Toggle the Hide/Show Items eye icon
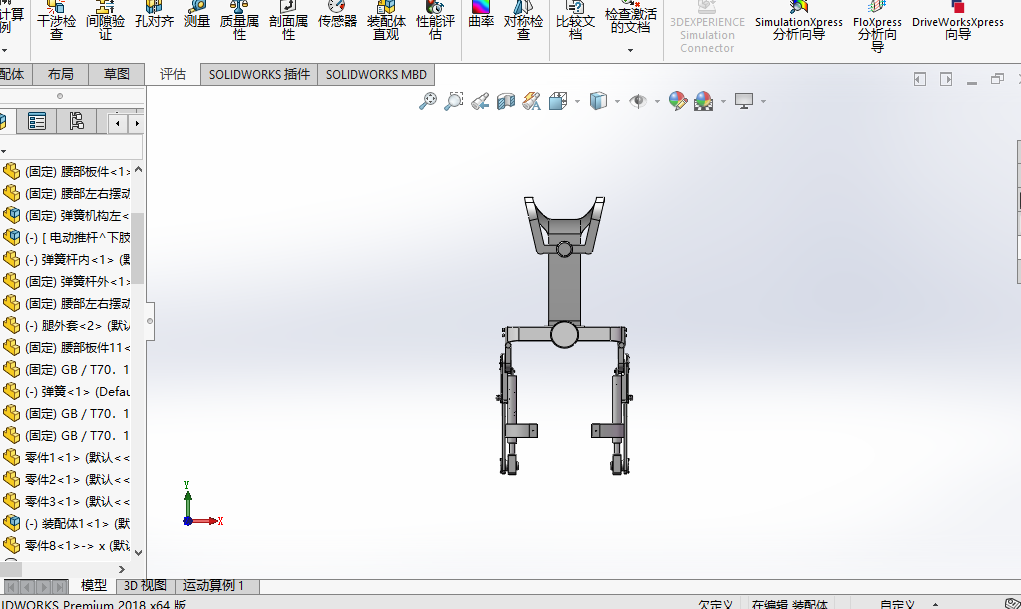Screen dimensions: 1021x609 click(x=638, y=101)
